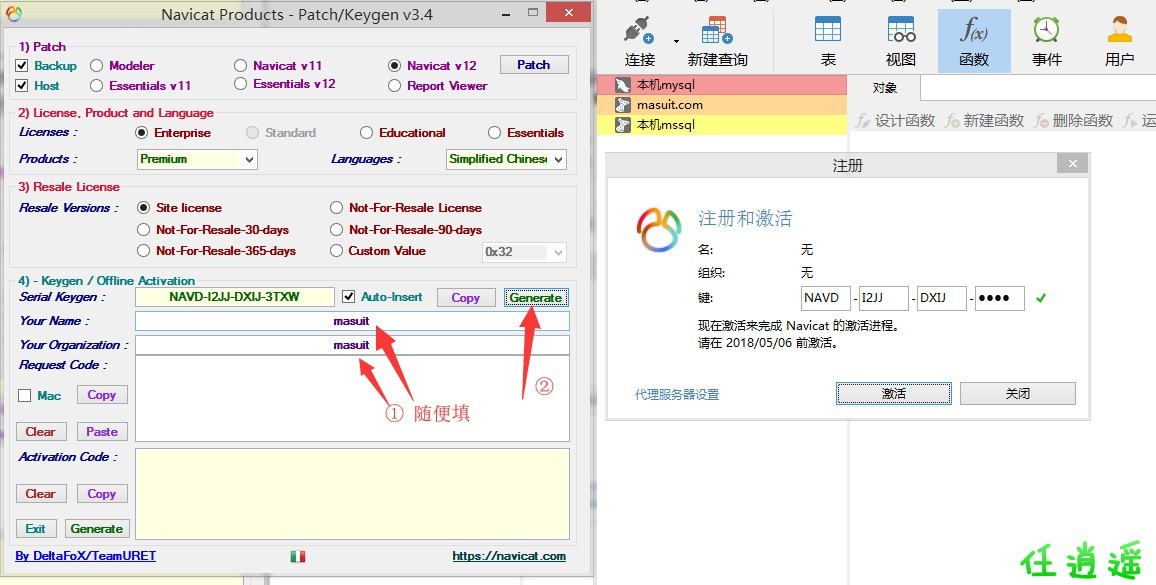Click Copy in the Activation Code section

(102, 494)
